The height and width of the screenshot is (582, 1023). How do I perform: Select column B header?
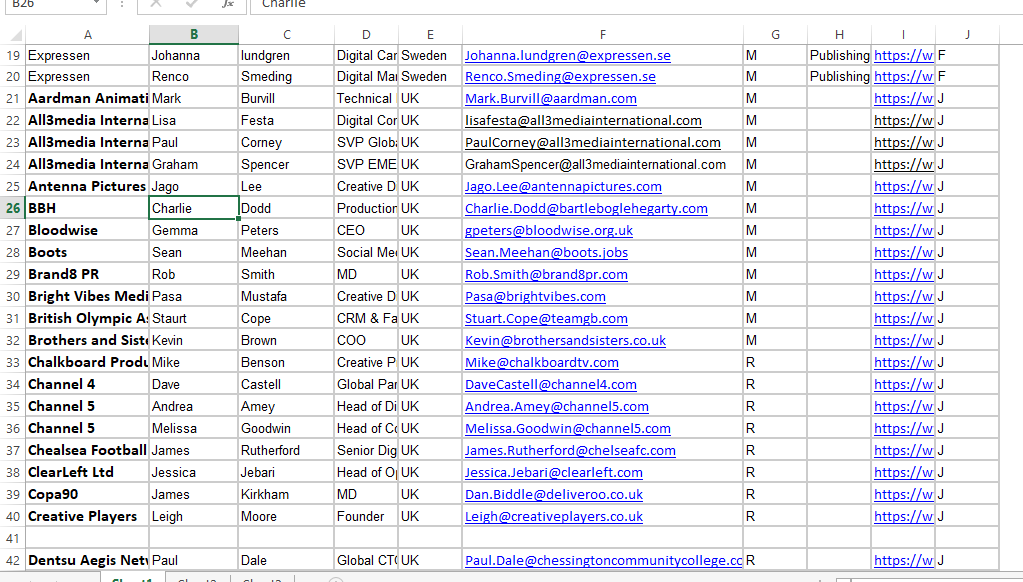194,35
